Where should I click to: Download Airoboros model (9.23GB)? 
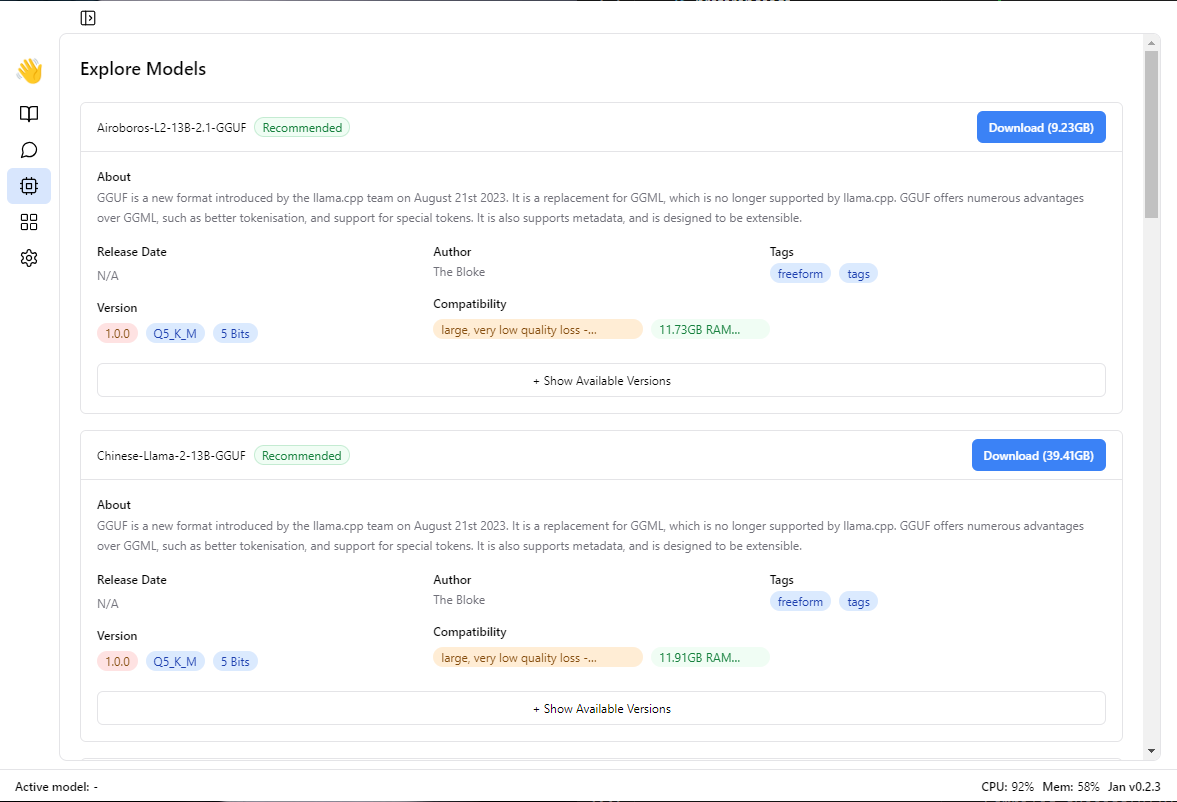pos(1040,128)
